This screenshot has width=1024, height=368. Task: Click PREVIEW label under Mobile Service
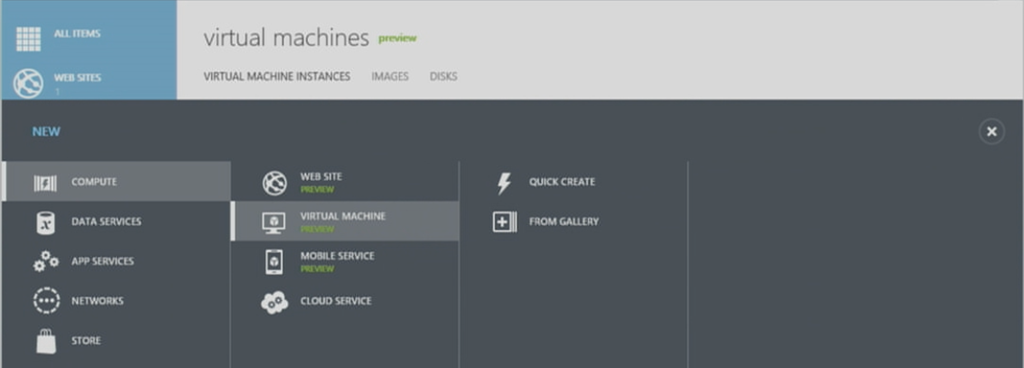[317, 269]
